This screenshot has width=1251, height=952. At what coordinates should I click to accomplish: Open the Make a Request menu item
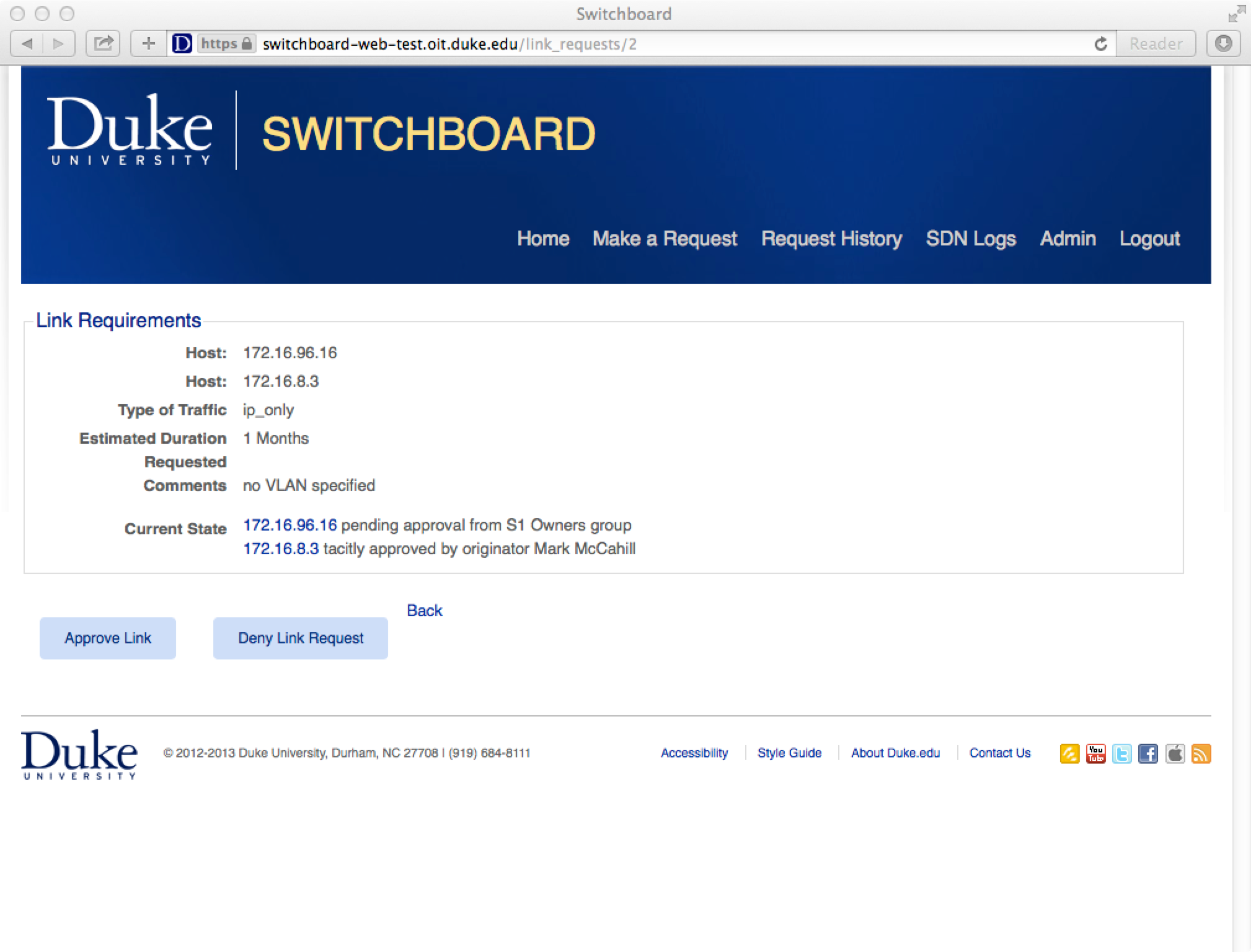tap(665, 239)
